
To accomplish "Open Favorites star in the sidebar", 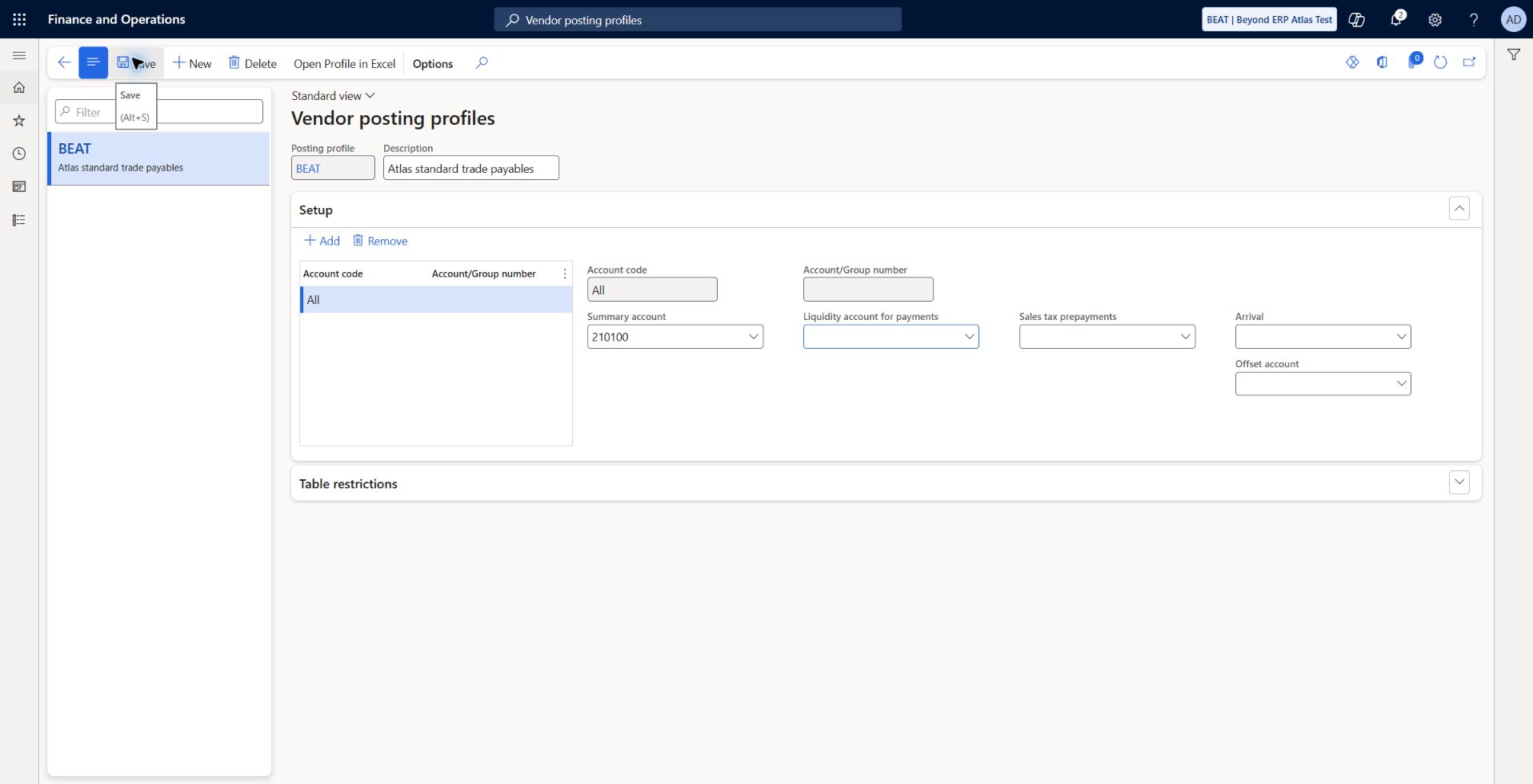I will point(19,121).
